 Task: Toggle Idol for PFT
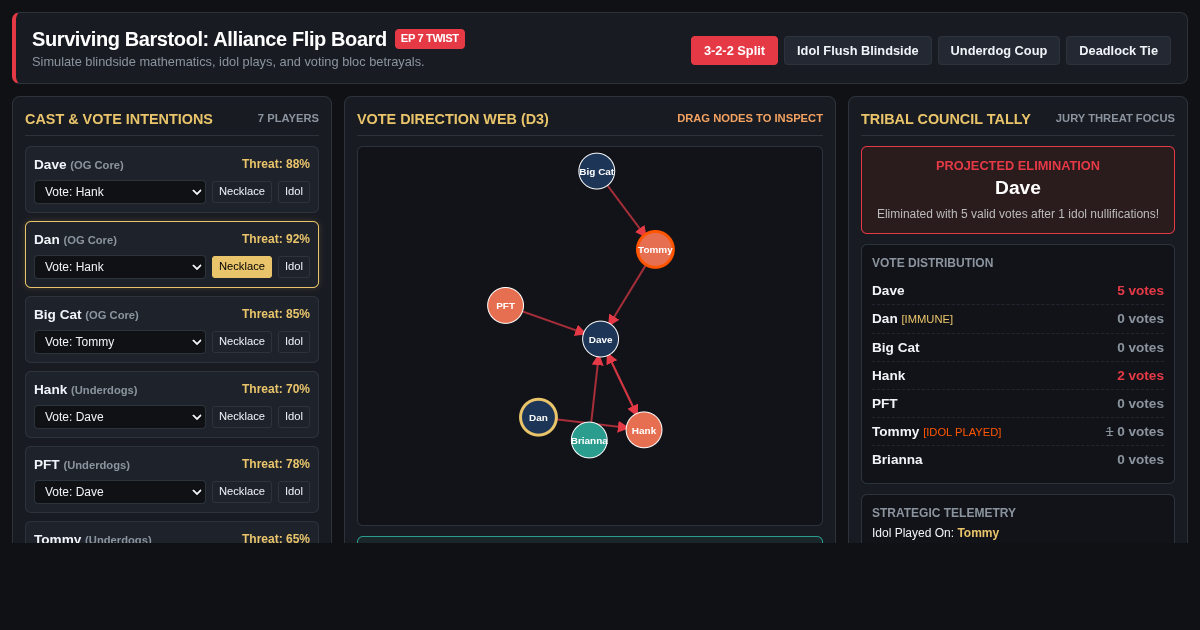point(294,492)
